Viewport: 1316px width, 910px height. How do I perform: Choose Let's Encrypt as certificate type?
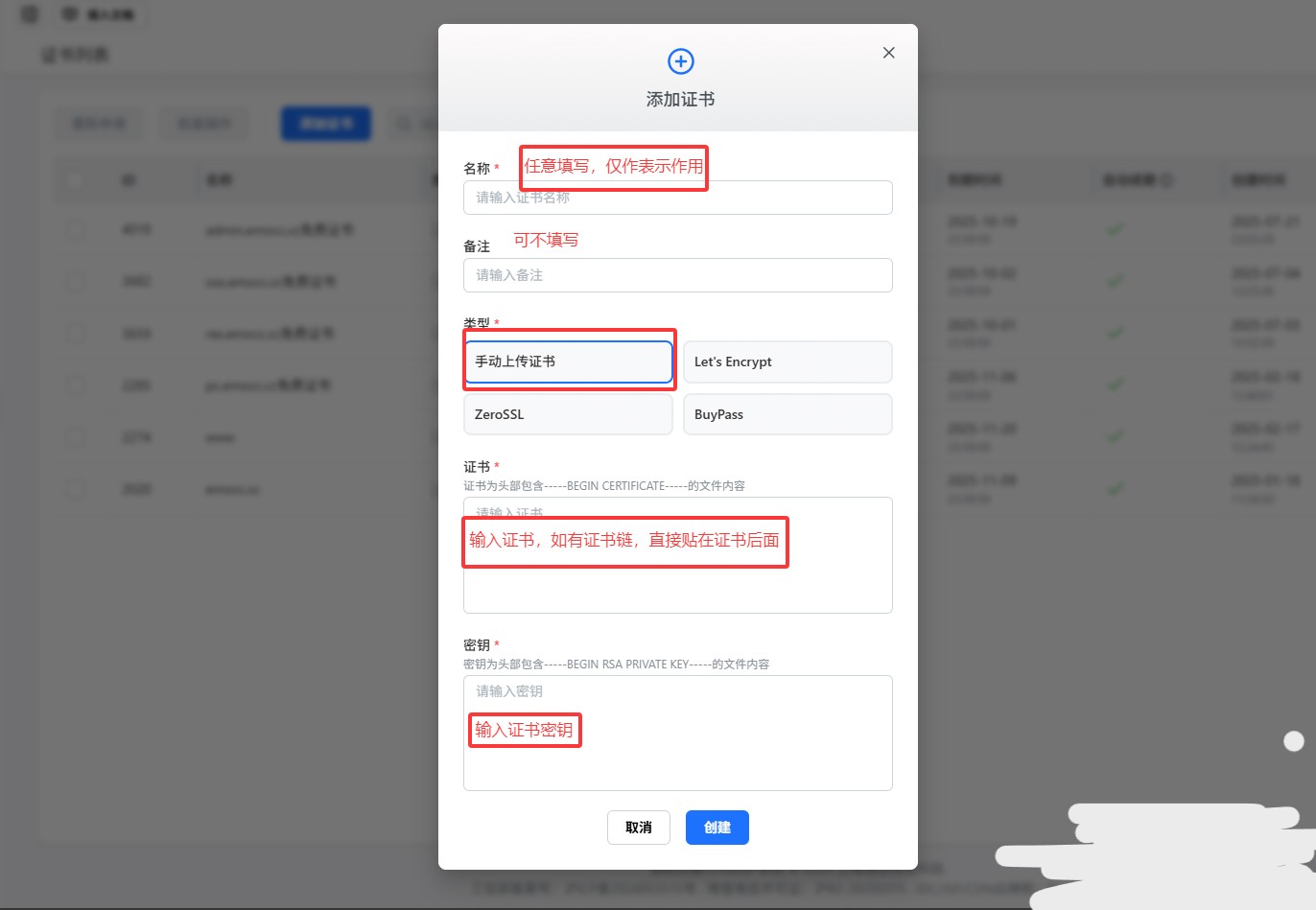pyautogui.click(x=787, y=362)
